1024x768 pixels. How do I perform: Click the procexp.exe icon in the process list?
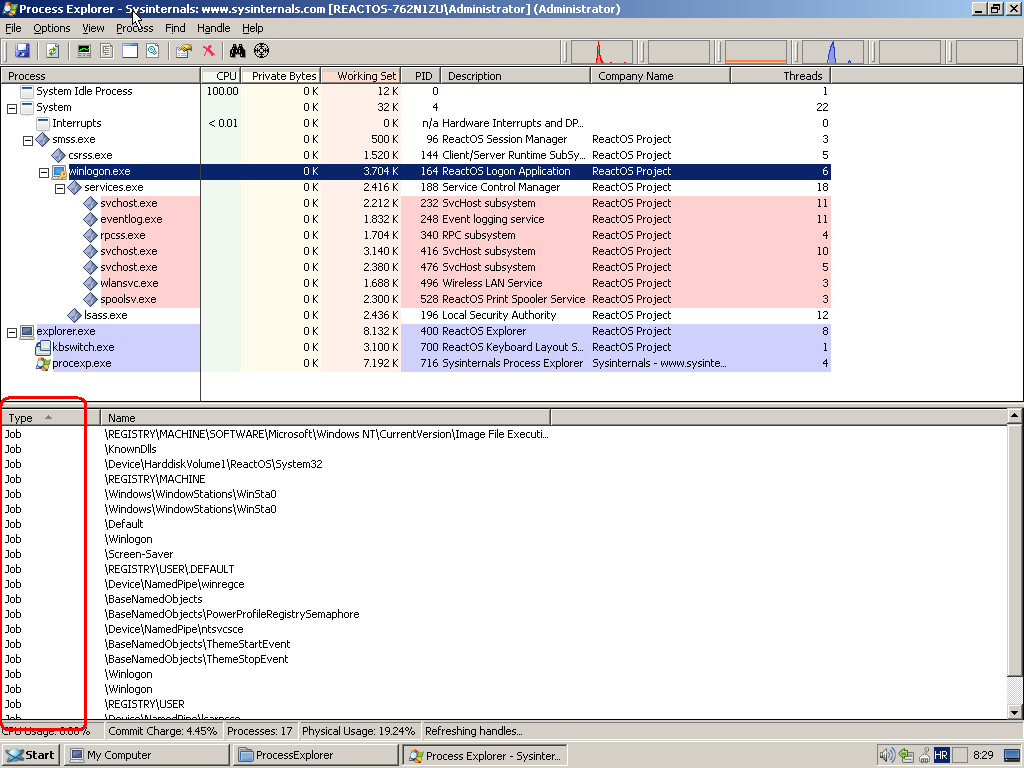43,364
